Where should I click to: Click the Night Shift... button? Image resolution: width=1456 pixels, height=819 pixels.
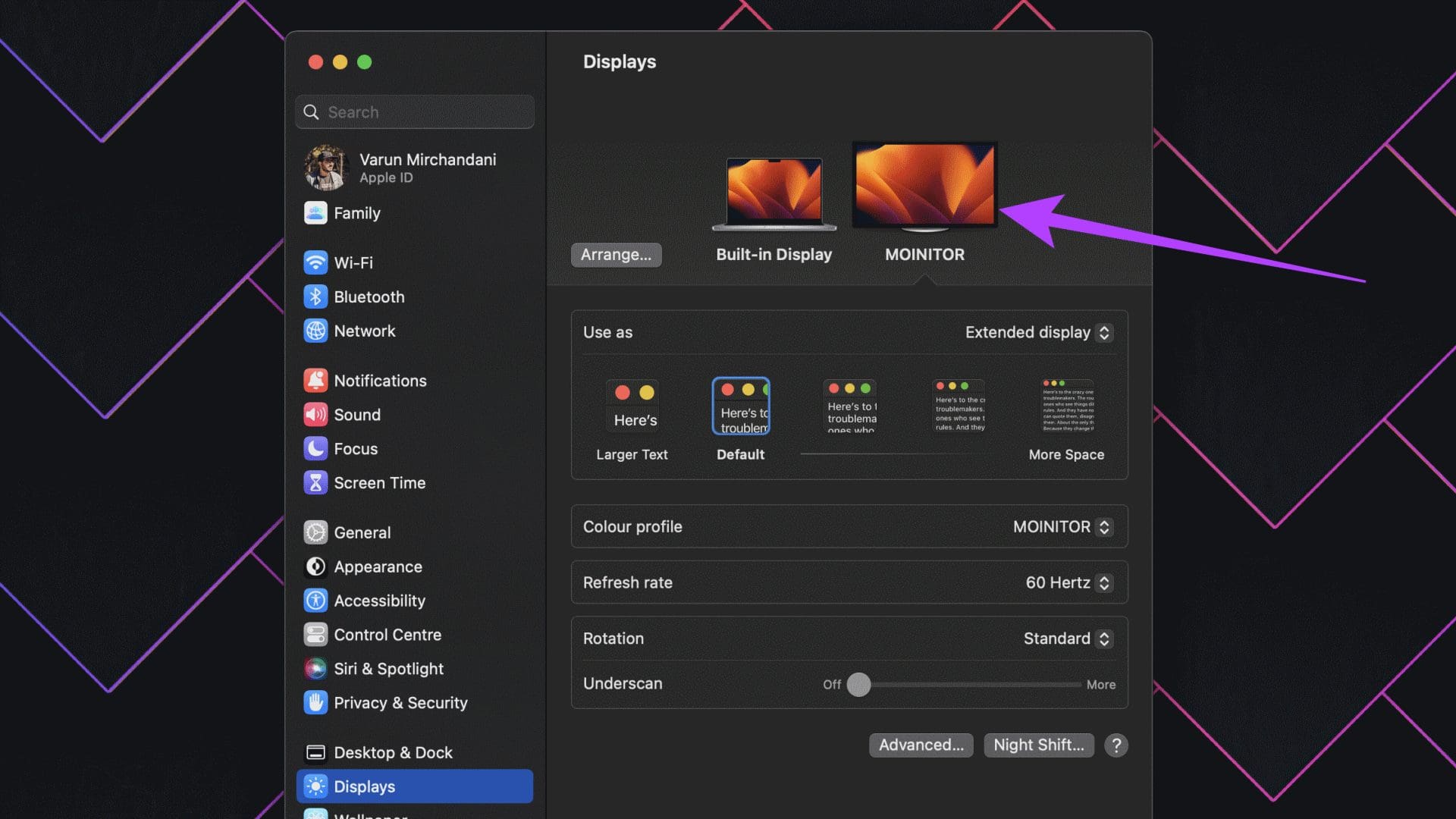click(x=1039, y=745)
